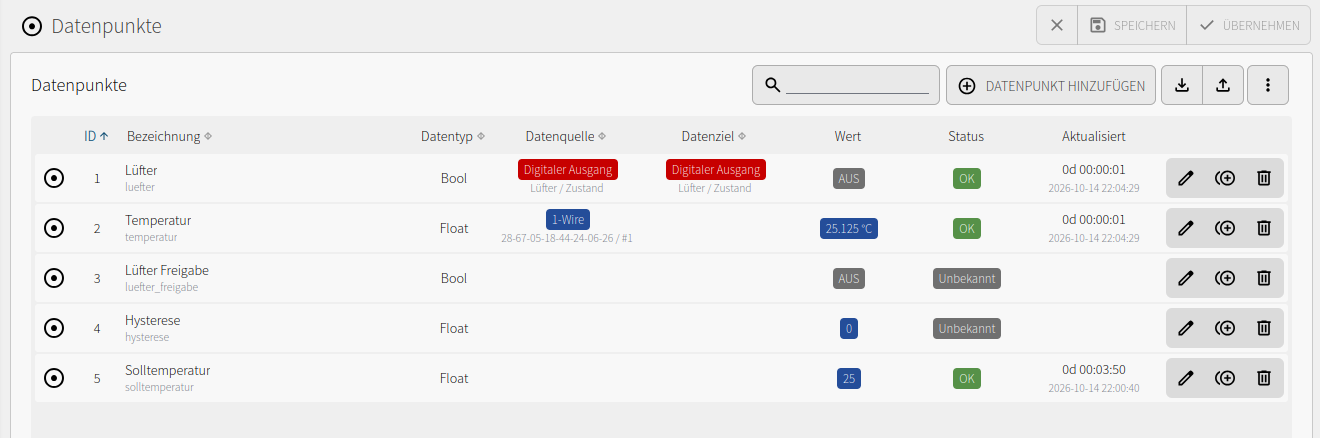Screen dimensions: 1320x438
Task: Duplicate the Lüfter Freigabe datapoint
Action: 1225,278
